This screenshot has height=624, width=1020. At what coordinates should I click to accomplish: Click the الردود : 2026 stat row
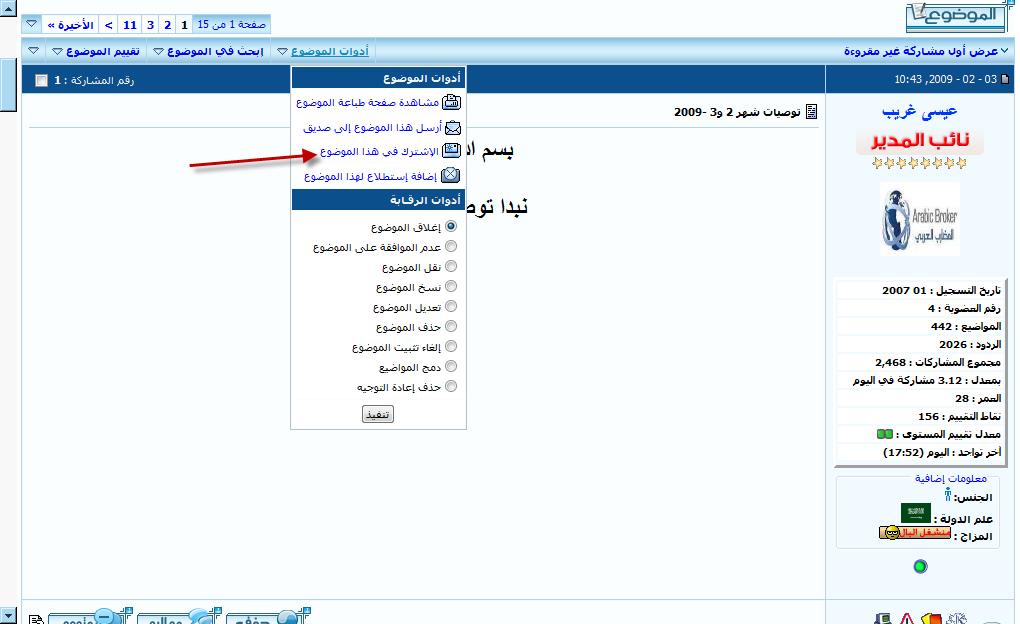click(918, 344)
